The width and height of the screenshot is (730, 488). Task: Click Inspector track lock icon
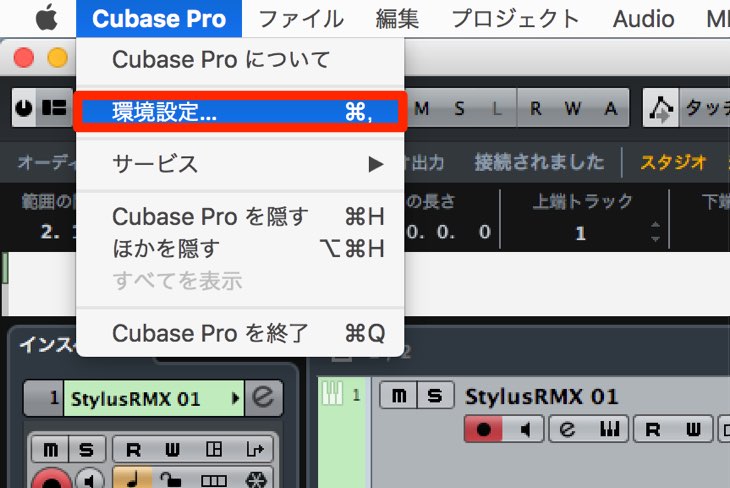[172, 479]
